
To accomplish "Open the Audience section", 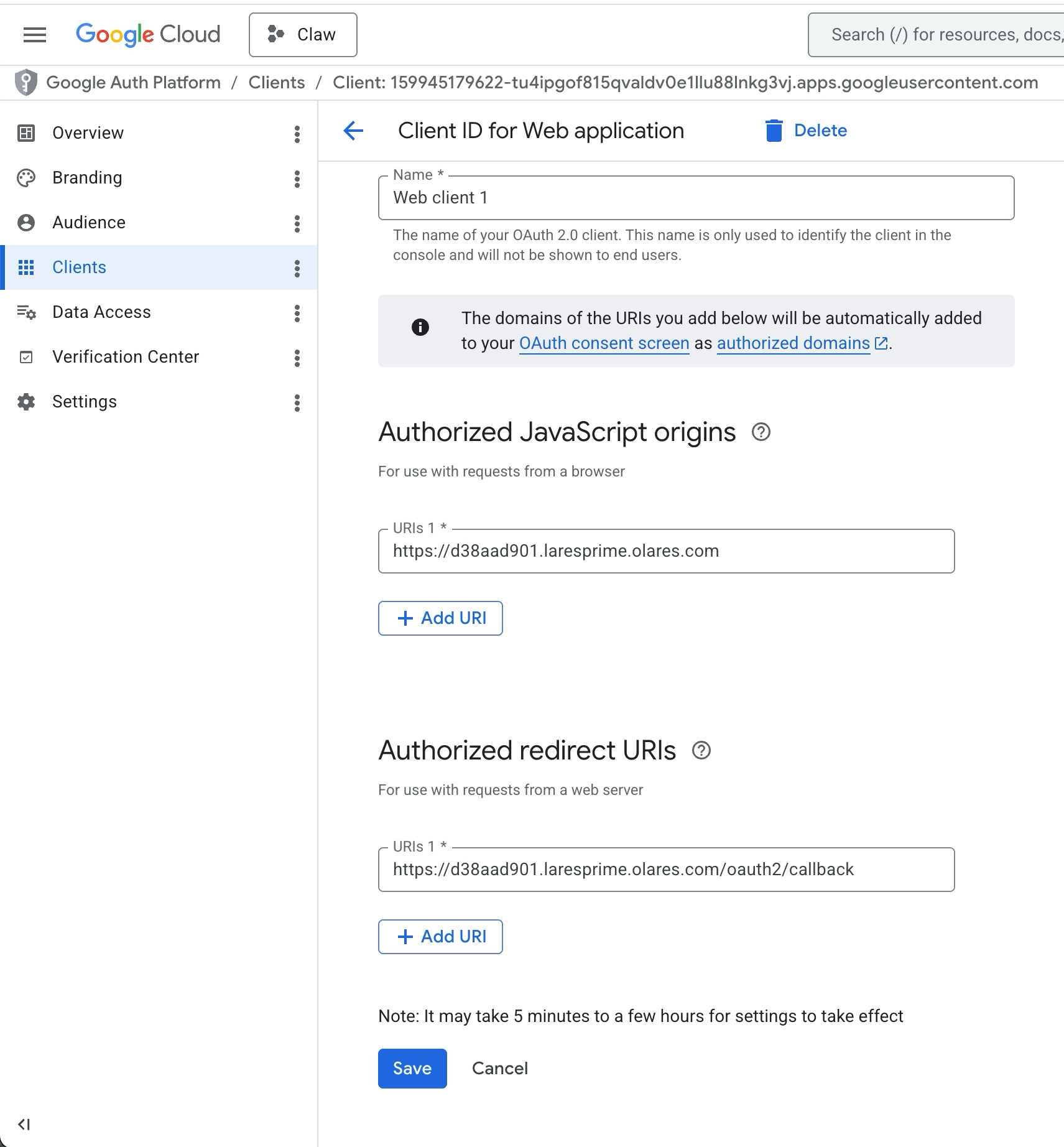I will [x=89, y=223].
